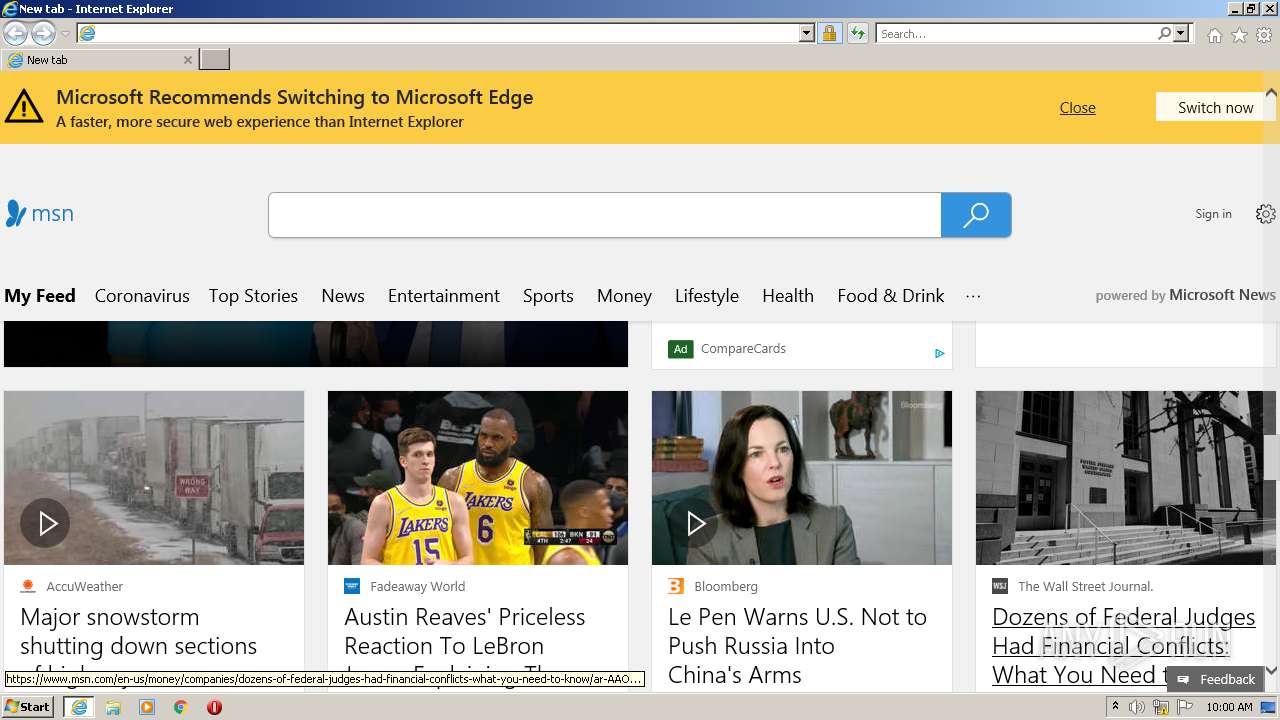Open Major snowstorm headline
1280x720 pixels.
click(x=139, y=645)
